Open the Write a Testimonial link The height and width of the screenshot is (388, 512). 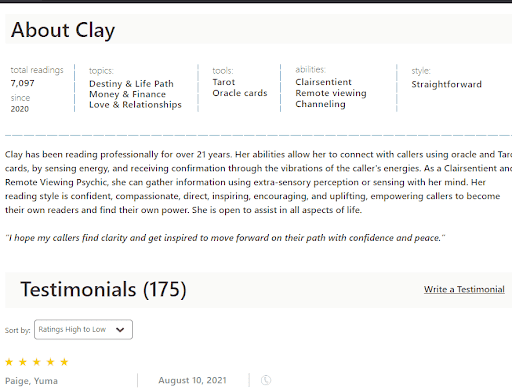[x=464, y=289]
